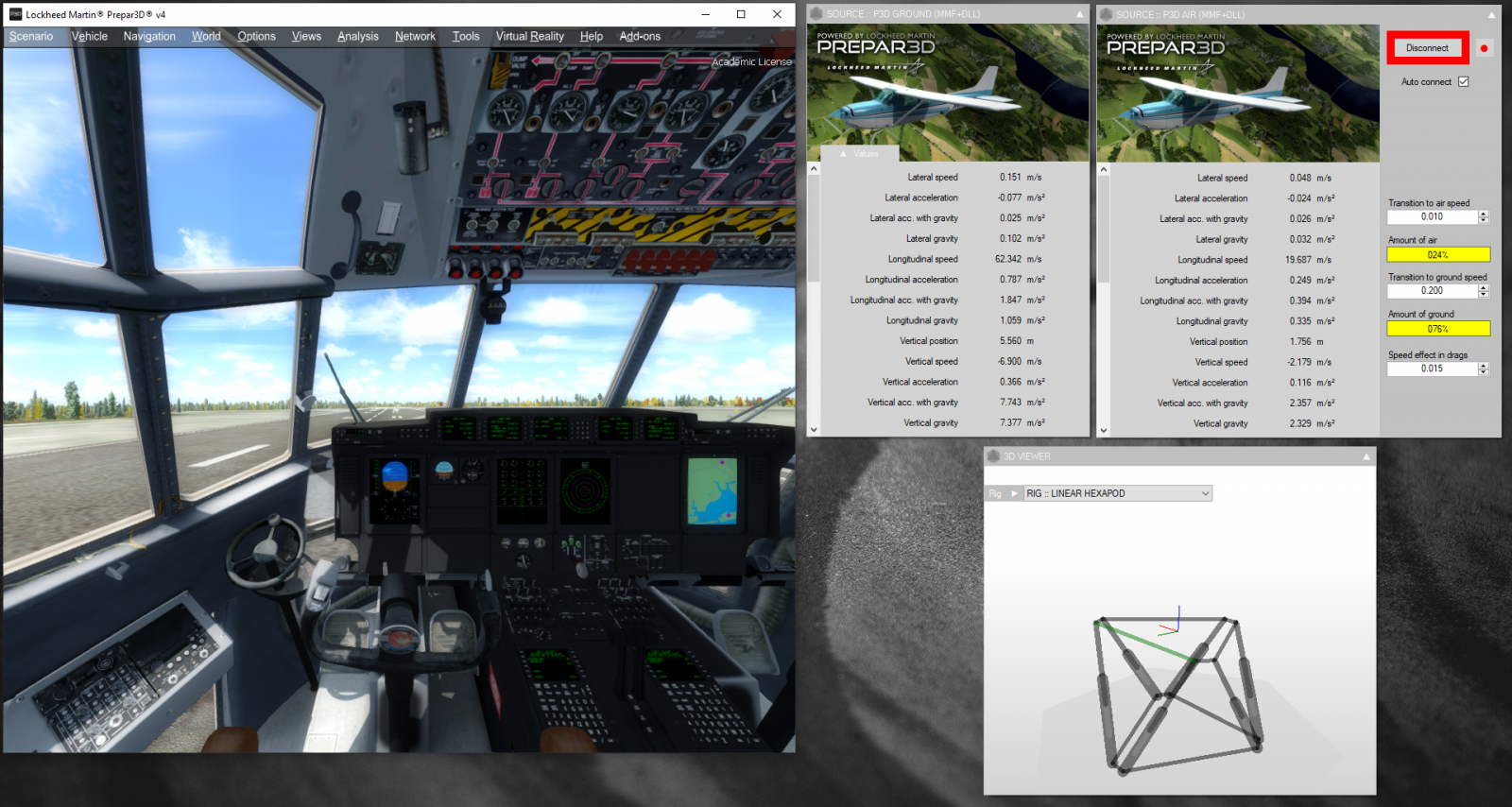Toggle the Auto connect checkbox

pos(1463,82)
